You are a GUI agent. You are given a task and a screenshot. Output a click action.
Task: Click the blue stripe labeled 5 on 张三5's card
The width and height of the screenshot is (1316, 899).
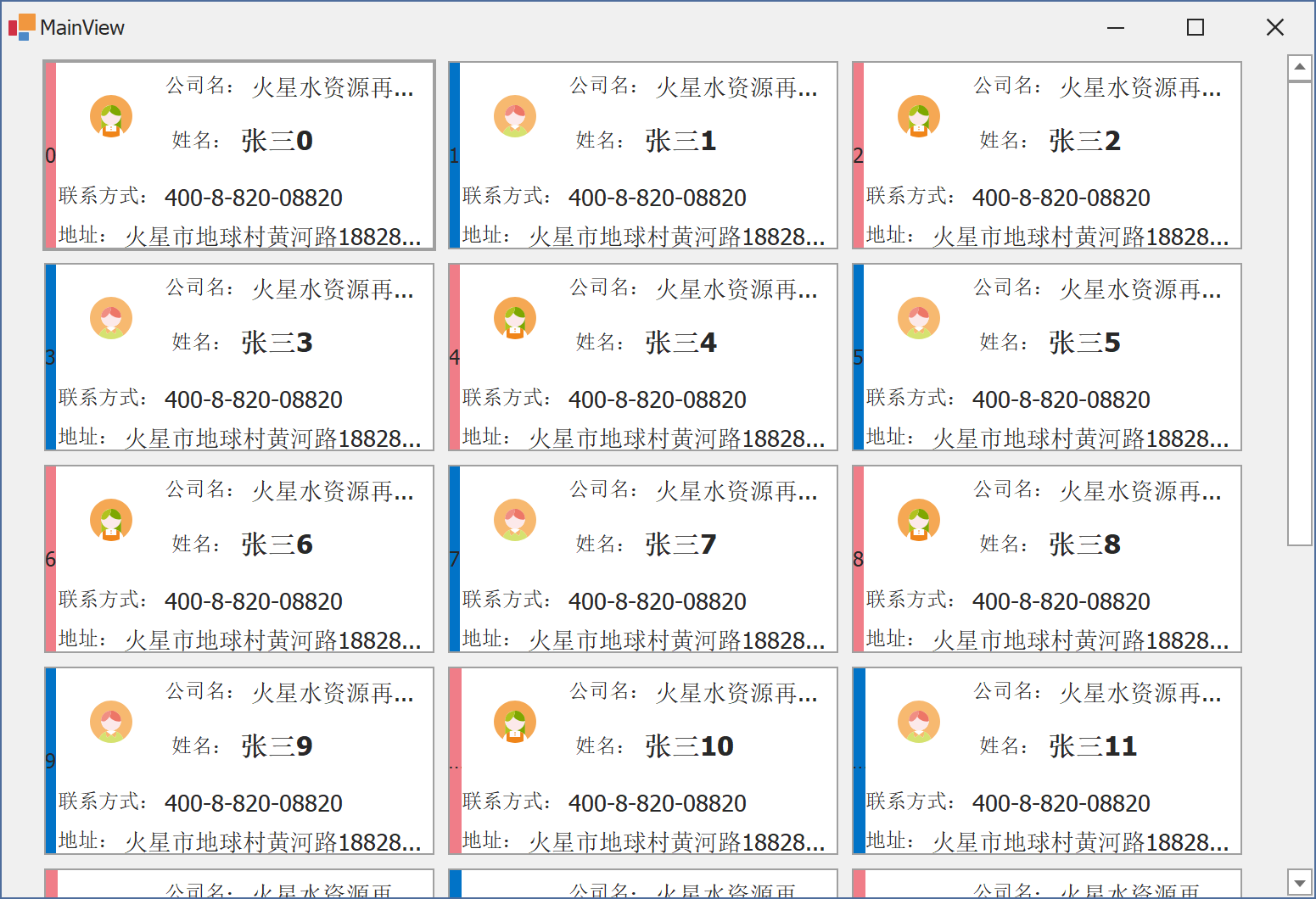click(857, 356)
